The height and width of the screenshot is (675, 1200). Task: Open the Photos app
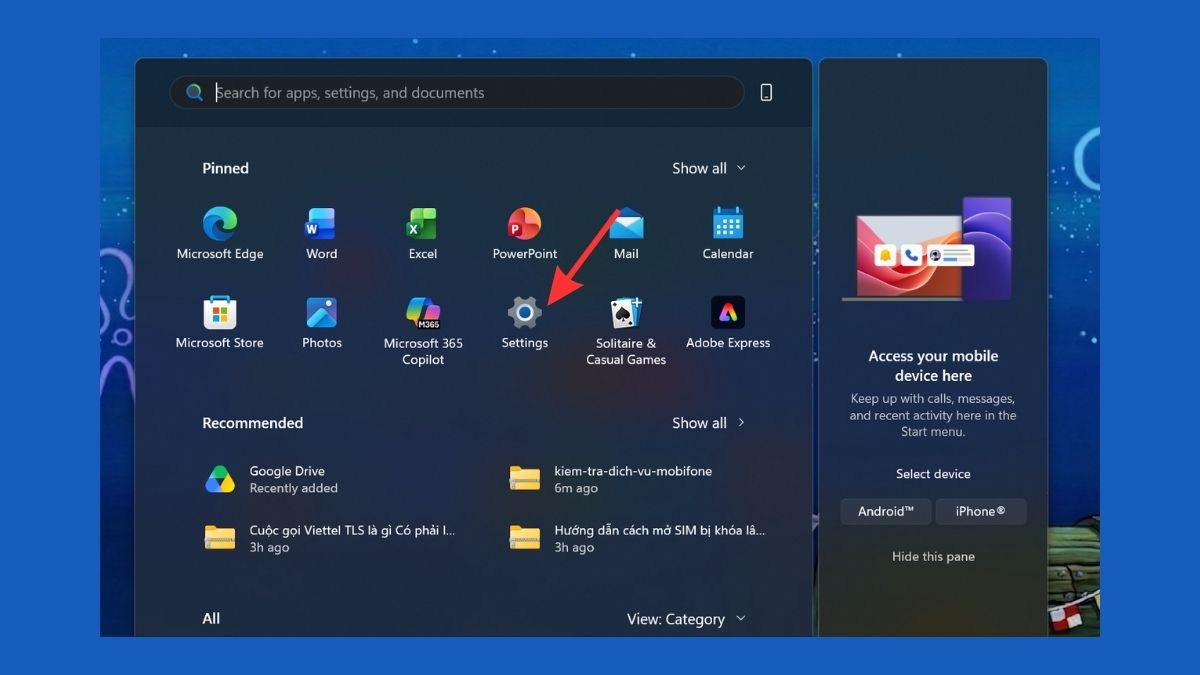point(322,322)
